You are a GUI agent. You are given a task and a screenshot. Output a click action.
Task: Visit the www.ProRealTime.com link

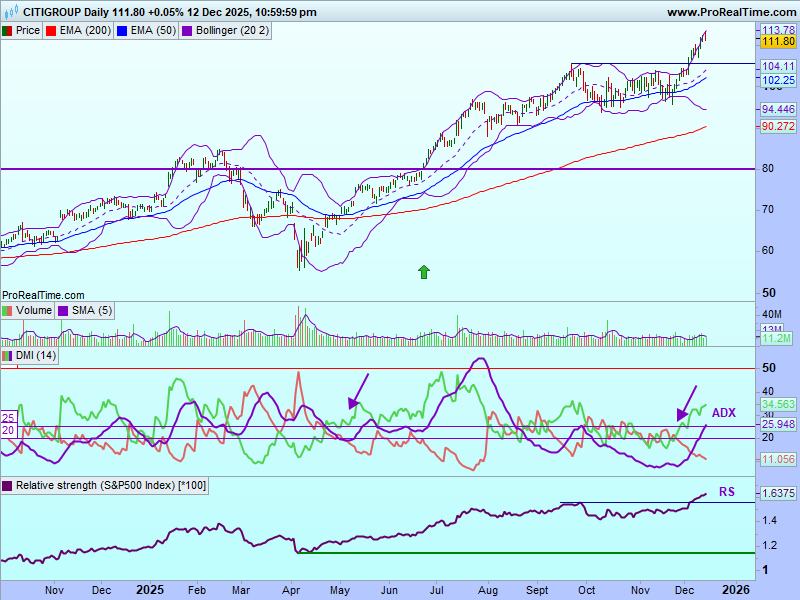729,12
